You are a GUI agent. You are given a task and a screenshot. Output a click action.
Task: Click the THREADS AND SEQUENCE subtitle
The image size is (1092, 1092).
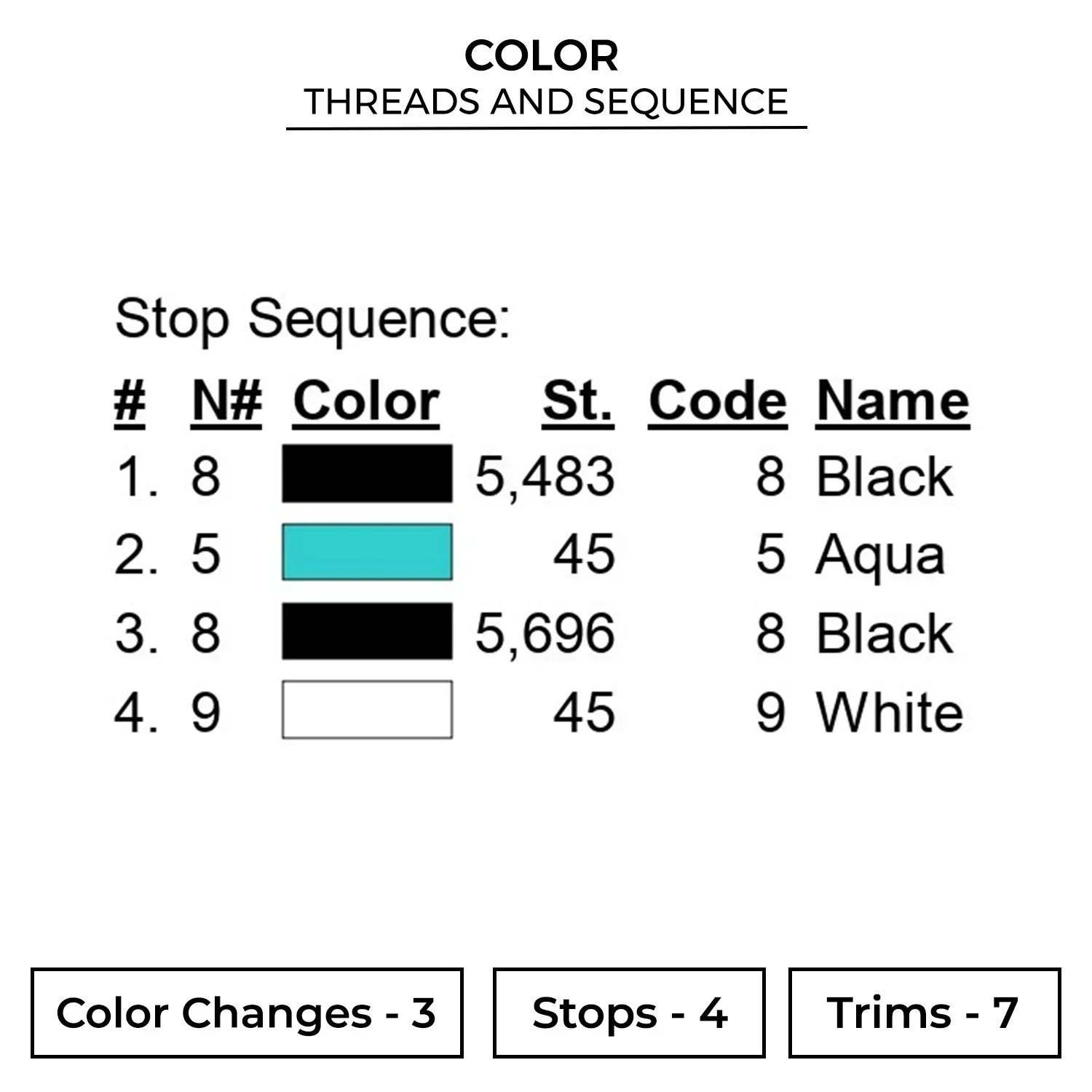click(x=546, y=102)
